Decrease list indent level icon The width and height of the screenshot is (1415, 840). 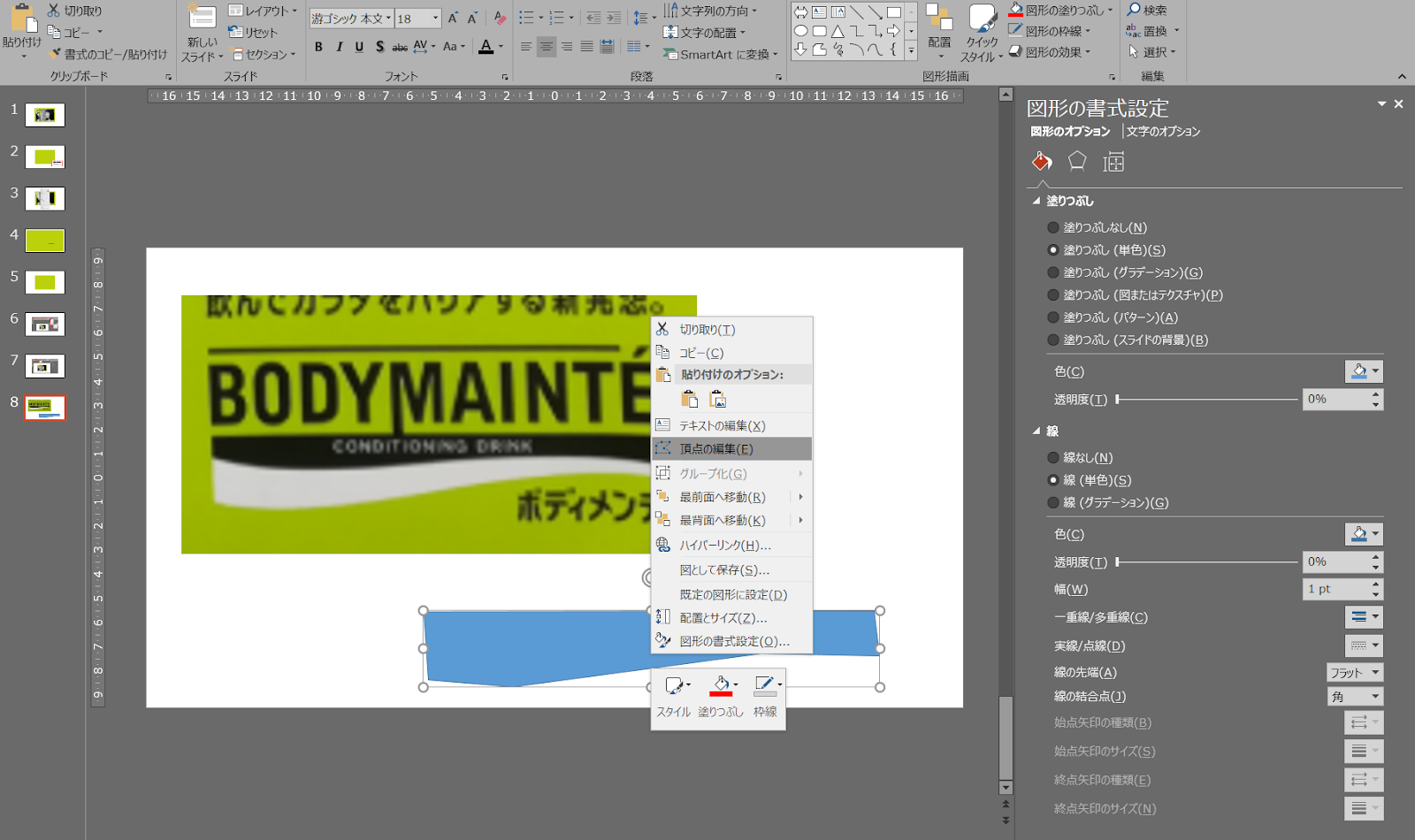point(593,19)
